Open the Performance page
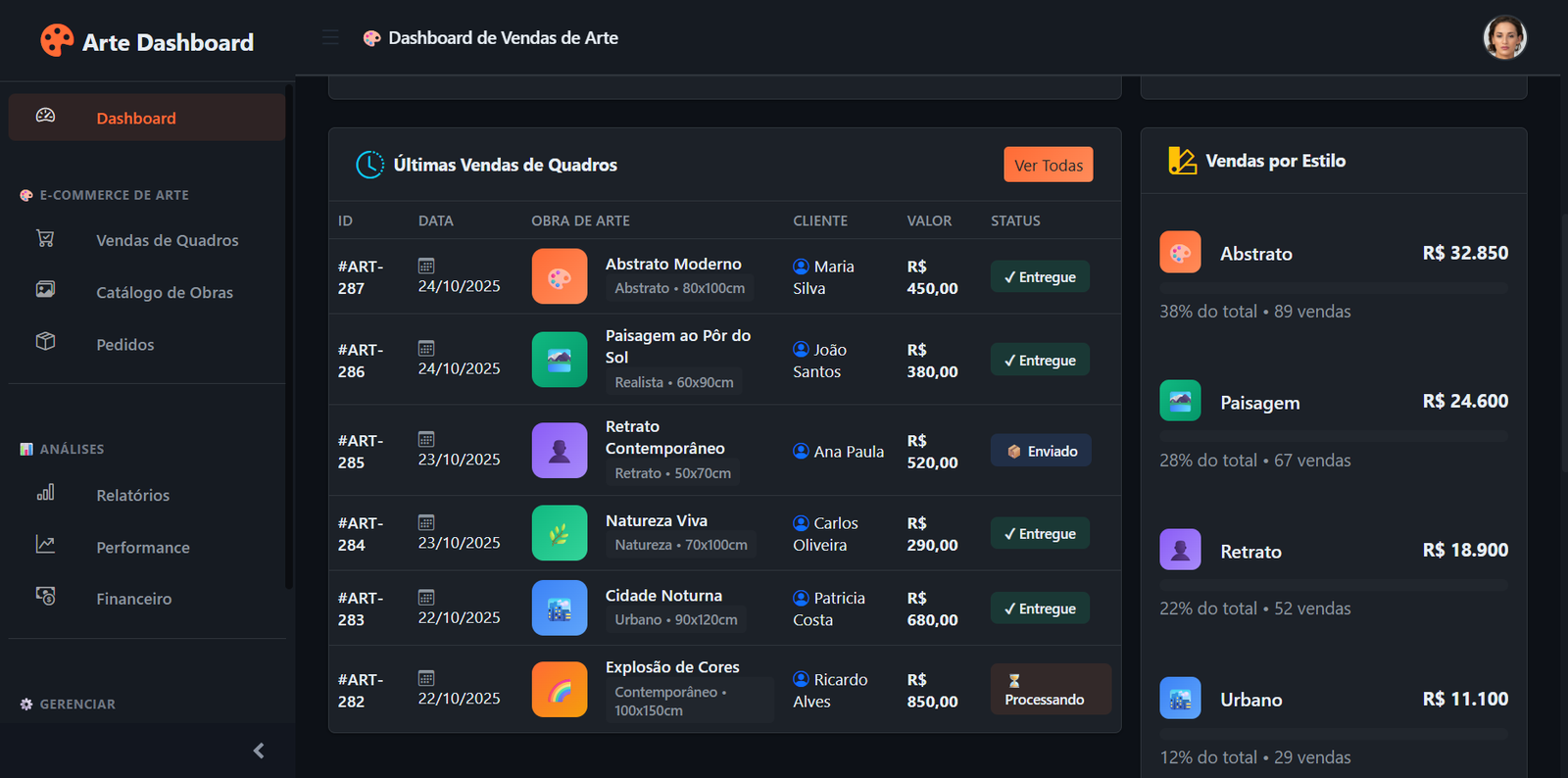The width and height of the screenshot is (1568, 778). 143,547
